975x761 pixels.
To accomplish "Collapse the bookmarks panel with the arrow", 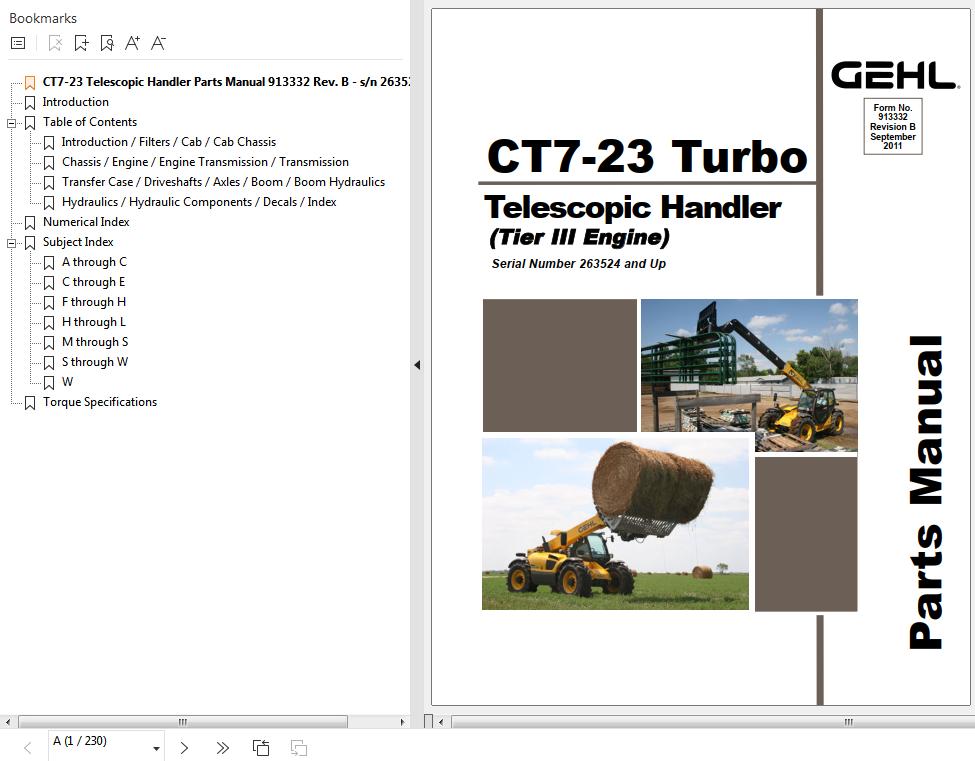I will 417,365.
